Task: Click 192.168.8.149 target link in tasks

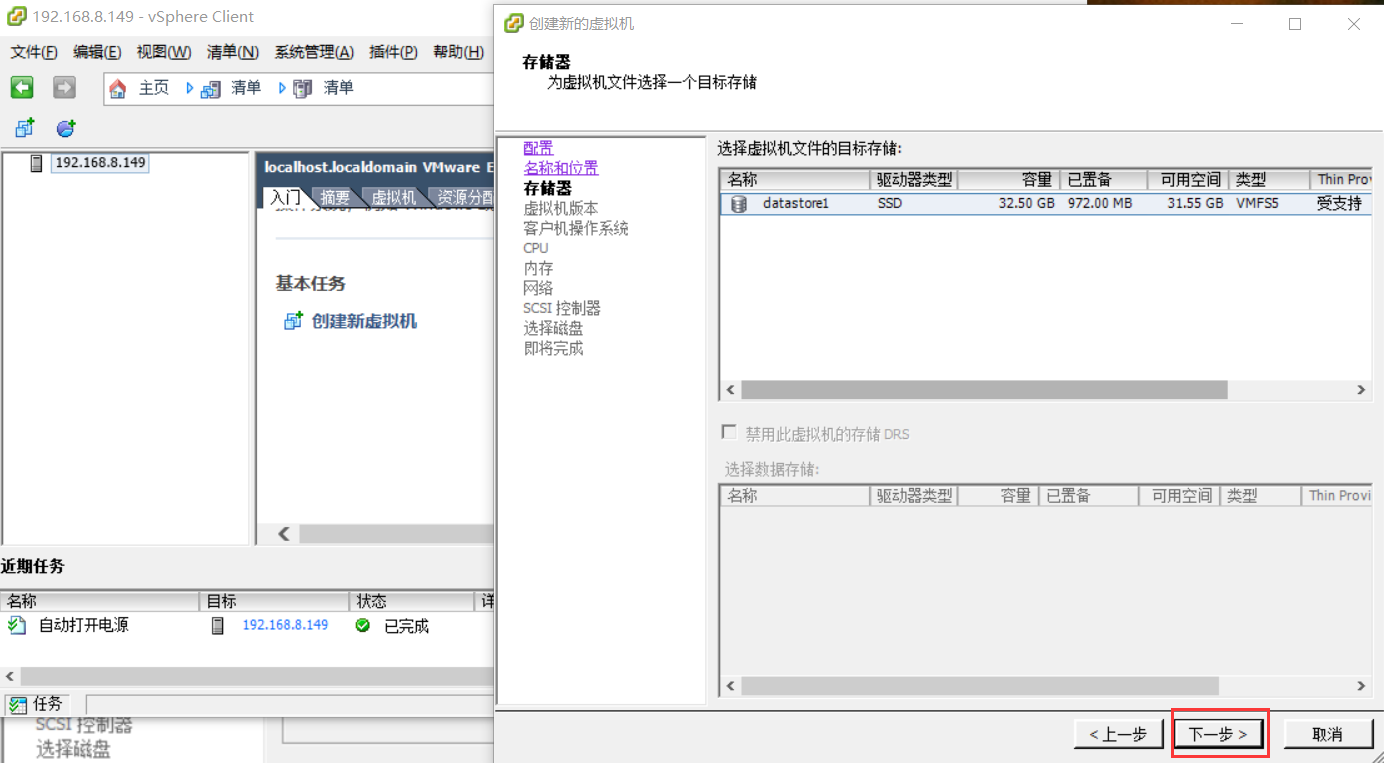Action: [285, 625]
